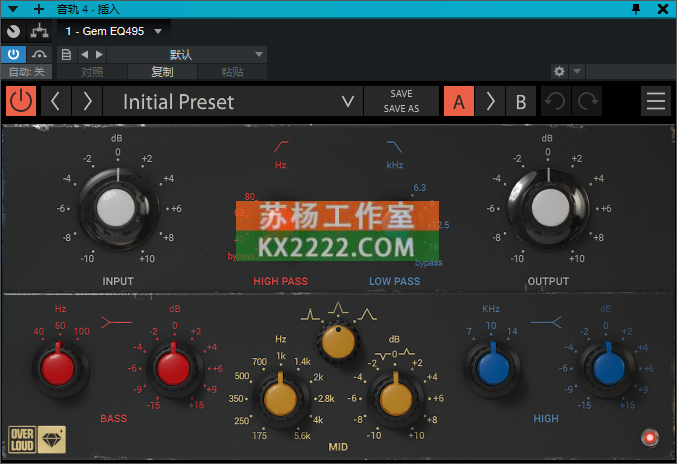Click the redo arrow icon
This screenshot has height=464, width=677.
coord(587,101)
